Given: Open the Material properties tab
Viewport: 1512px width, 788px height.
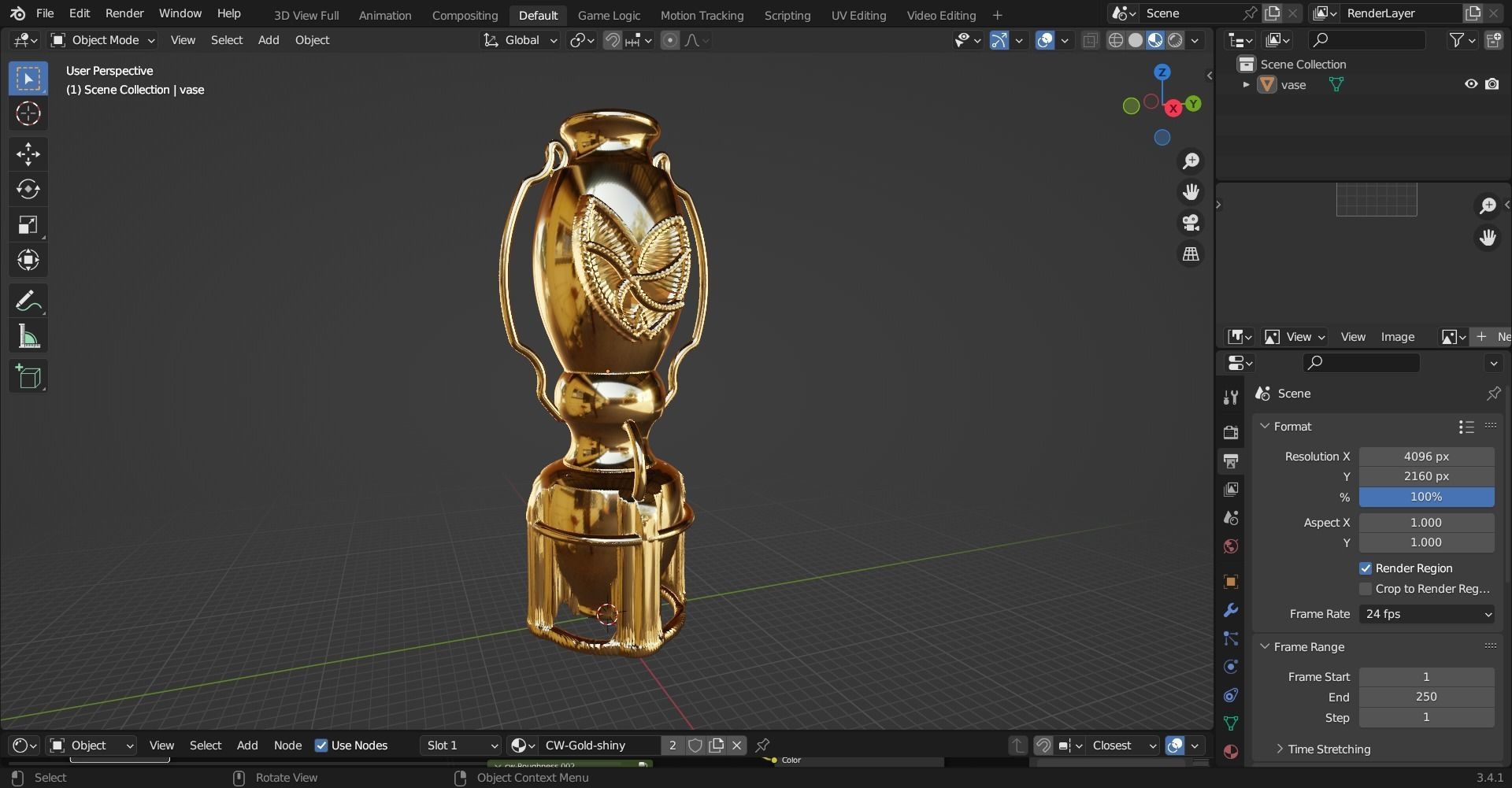Looking at the screenshot, I should [x=1231, y=752].
